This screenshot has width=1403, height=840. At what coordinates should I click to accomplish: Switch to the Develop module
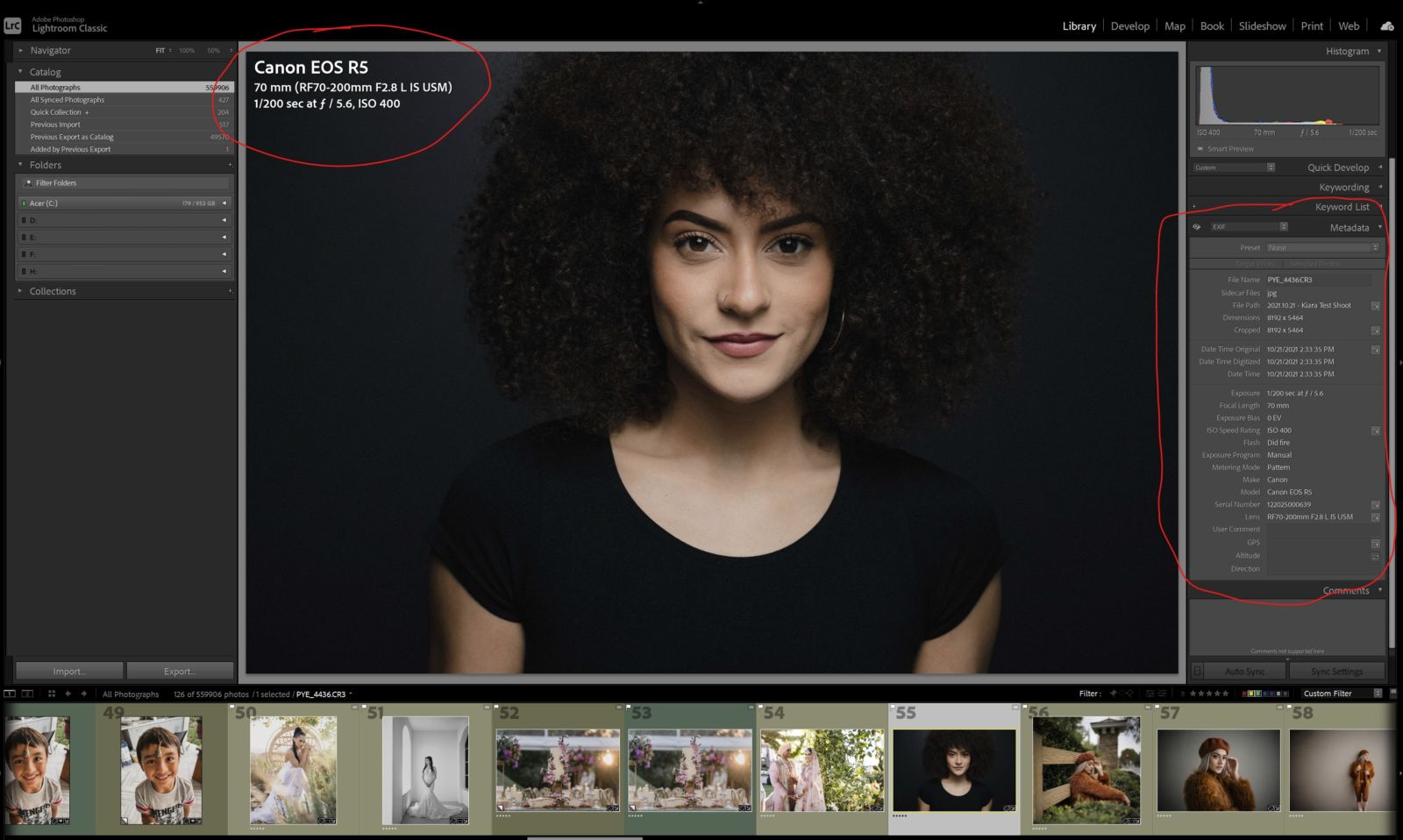[1129, 25]
